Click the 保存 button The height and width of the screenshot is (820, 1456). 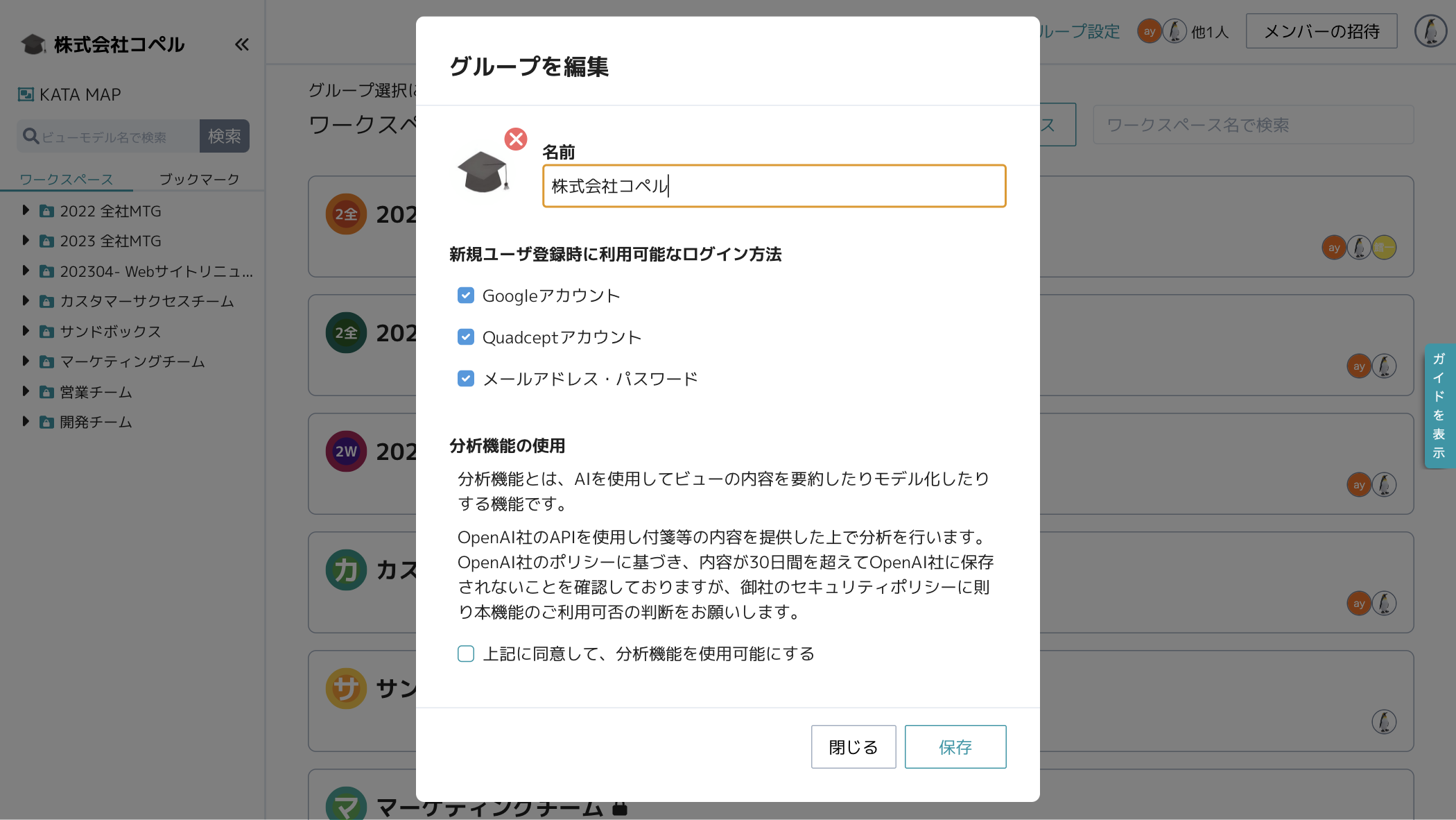coord(955,746)
